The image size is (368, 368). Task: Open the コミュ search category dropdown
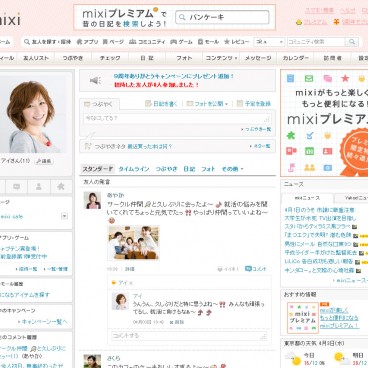point(269,42)
